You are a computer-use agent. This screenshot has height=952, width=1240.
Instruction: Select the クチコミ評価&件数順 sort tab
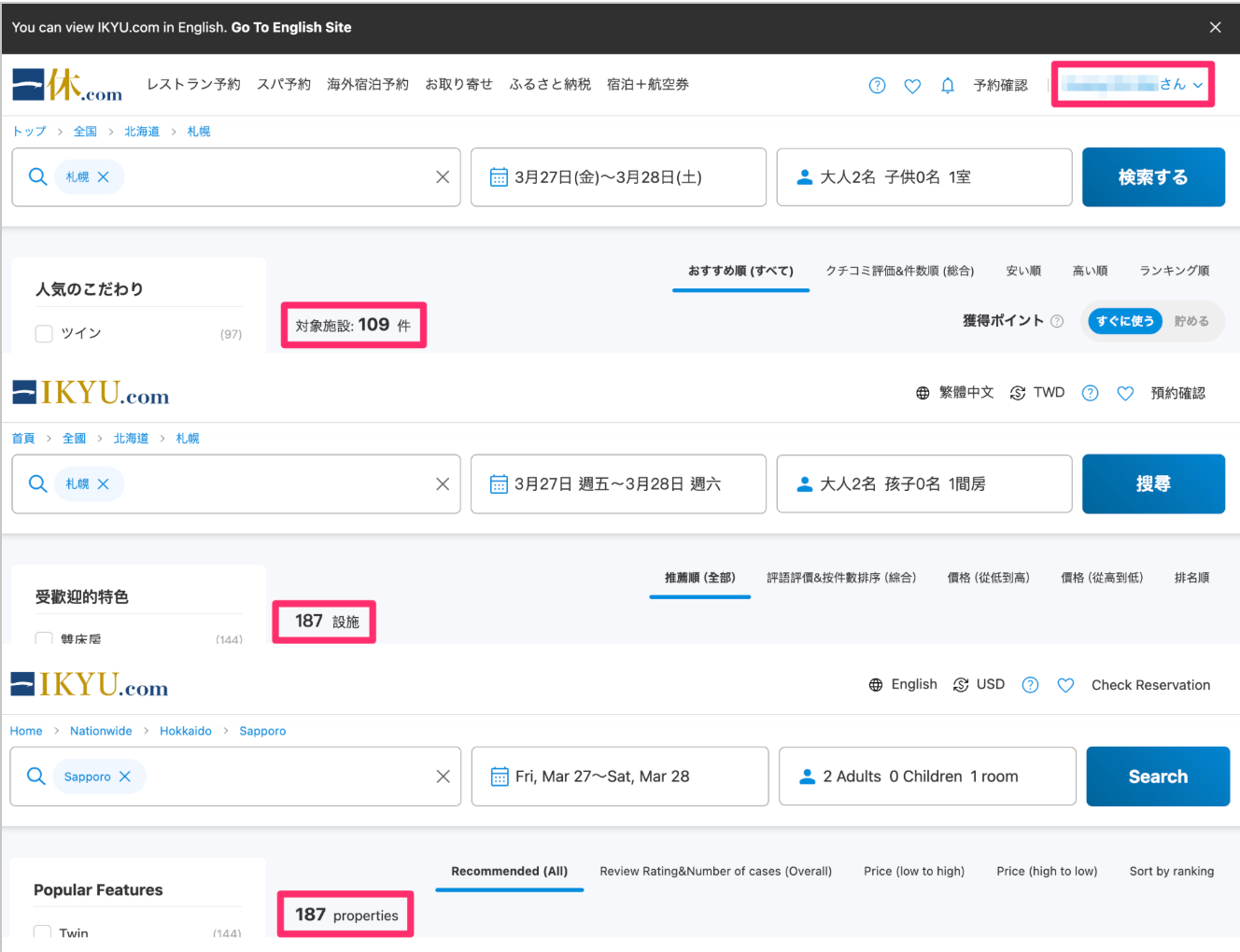(x=899, y=270)
